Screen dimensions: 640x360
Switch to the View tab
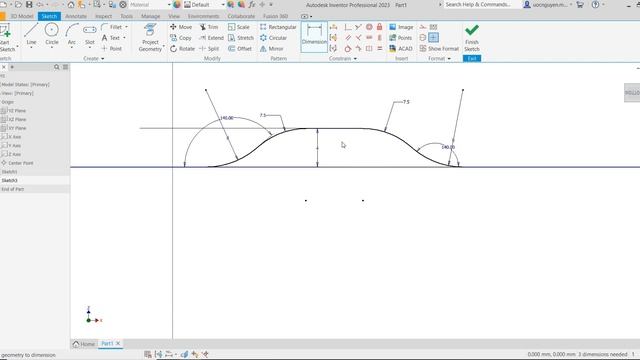174,16
